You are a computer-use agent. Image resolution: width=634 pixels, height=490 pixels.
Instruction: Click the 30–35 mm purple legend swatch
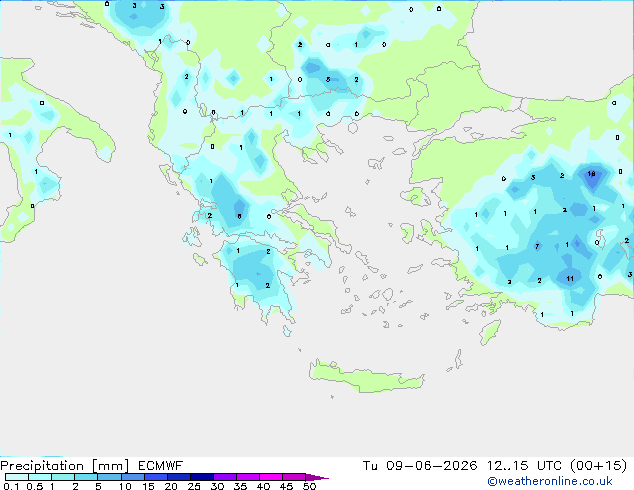click(225, 477)
